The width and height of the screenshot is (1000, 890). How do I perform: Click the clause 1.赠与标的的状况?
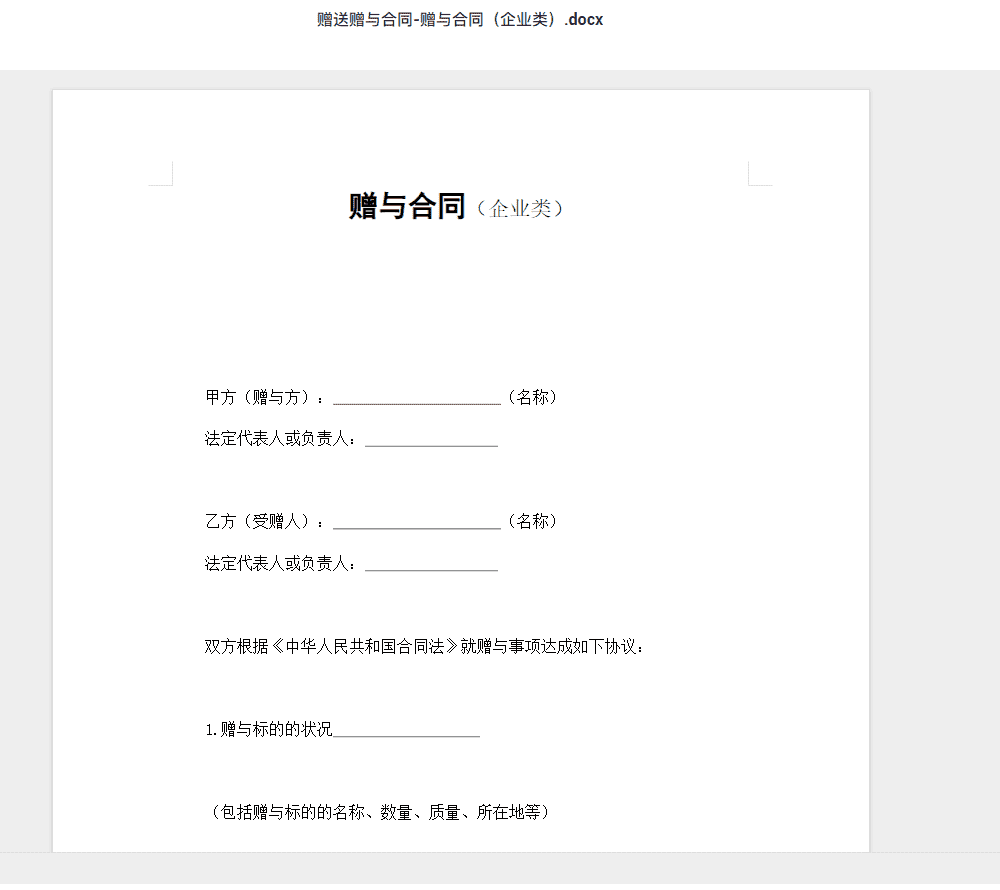tap(268, 729)
